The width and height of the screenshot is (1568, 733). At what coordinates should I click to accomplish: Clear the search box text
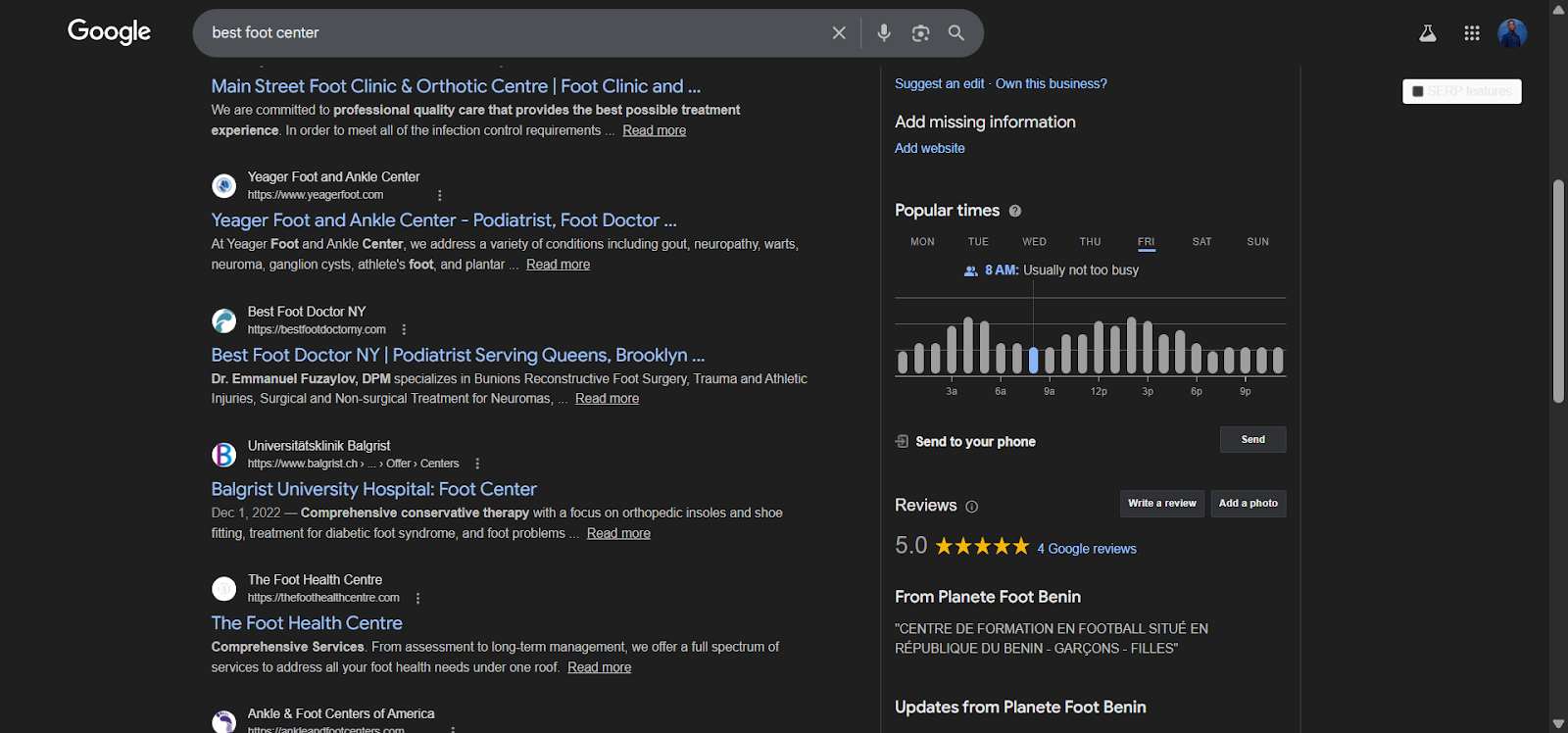[839, 32]
